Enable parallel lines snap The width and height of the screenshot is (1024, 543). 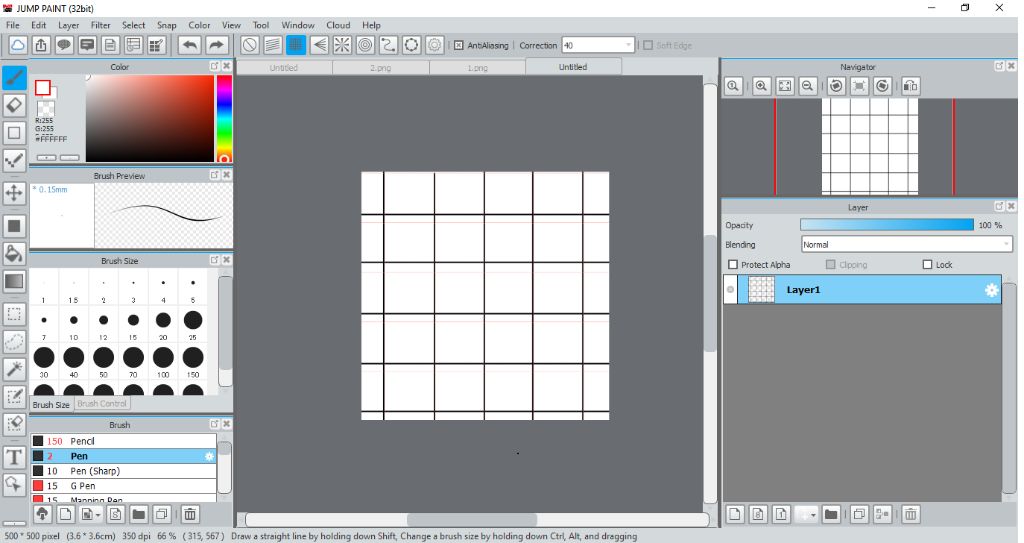273,45
